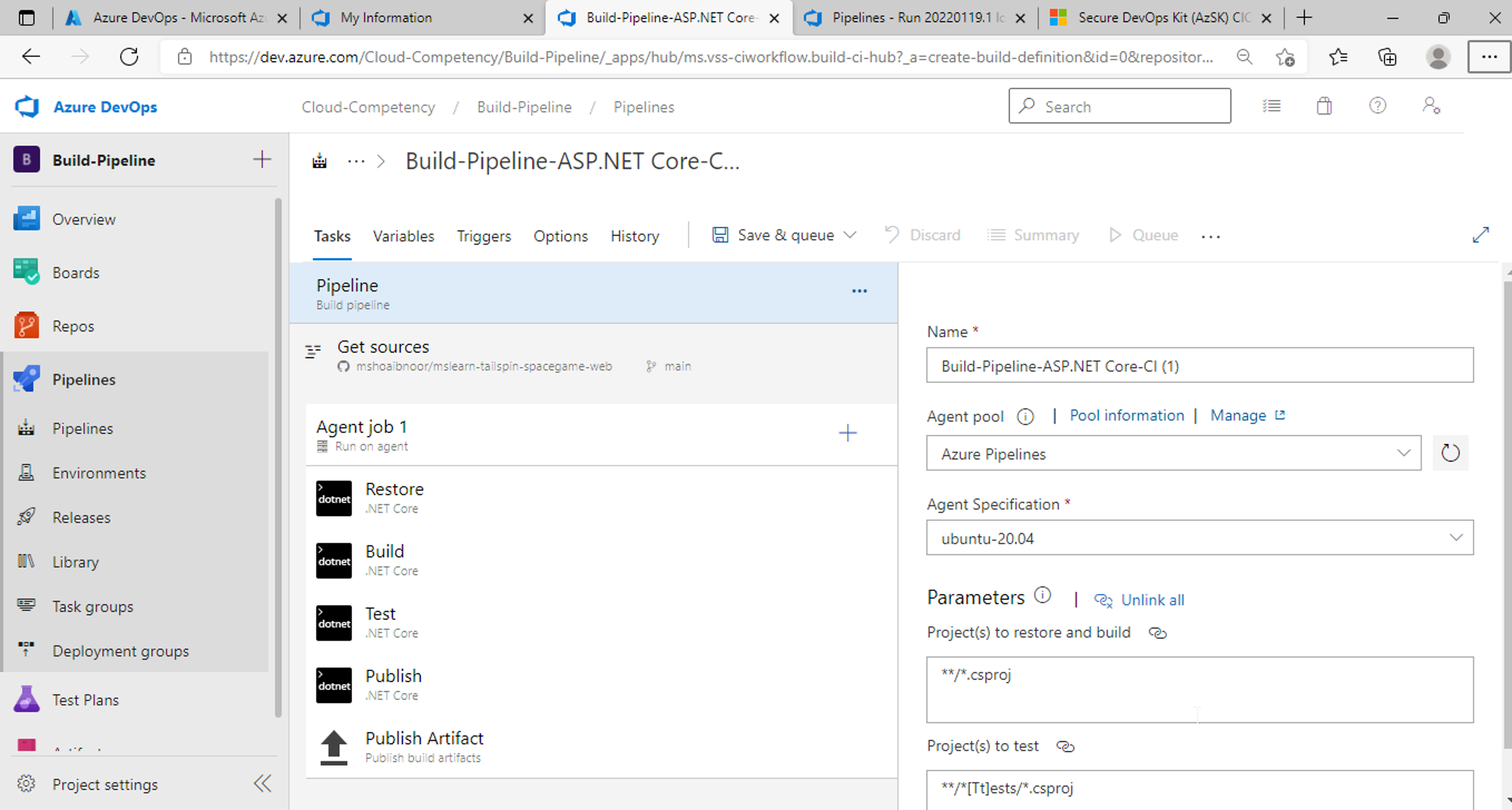Switch to the Triggers tab
This screenshot has height=810, width=1512.
[x=484, y=236]
